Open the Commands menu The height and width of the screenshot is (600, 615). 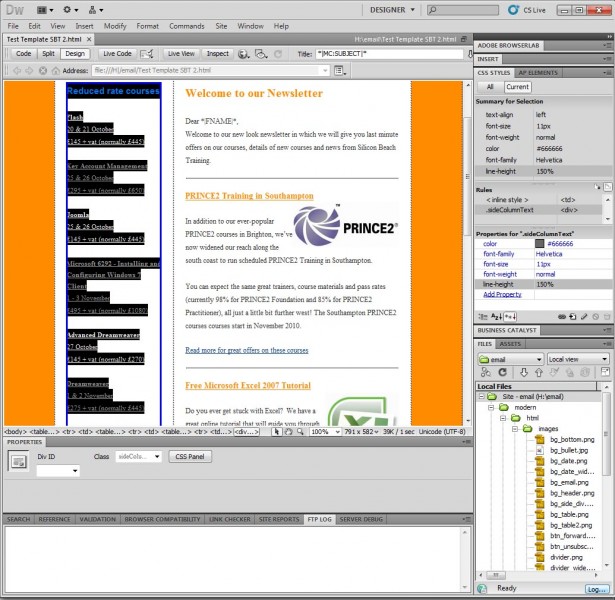point(186,25)
